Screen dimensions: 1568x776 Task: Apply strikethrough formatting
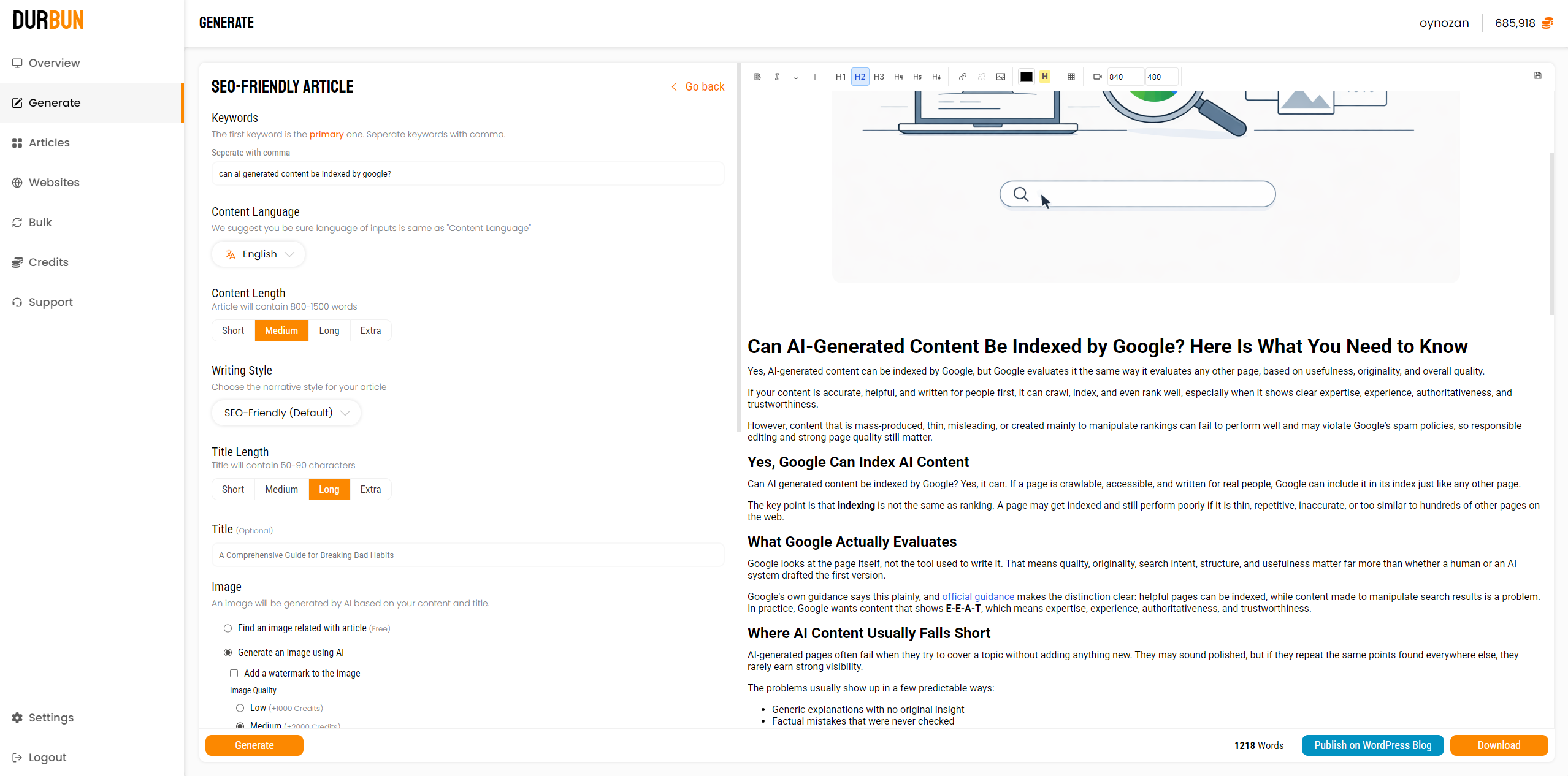tap(814, 77)
